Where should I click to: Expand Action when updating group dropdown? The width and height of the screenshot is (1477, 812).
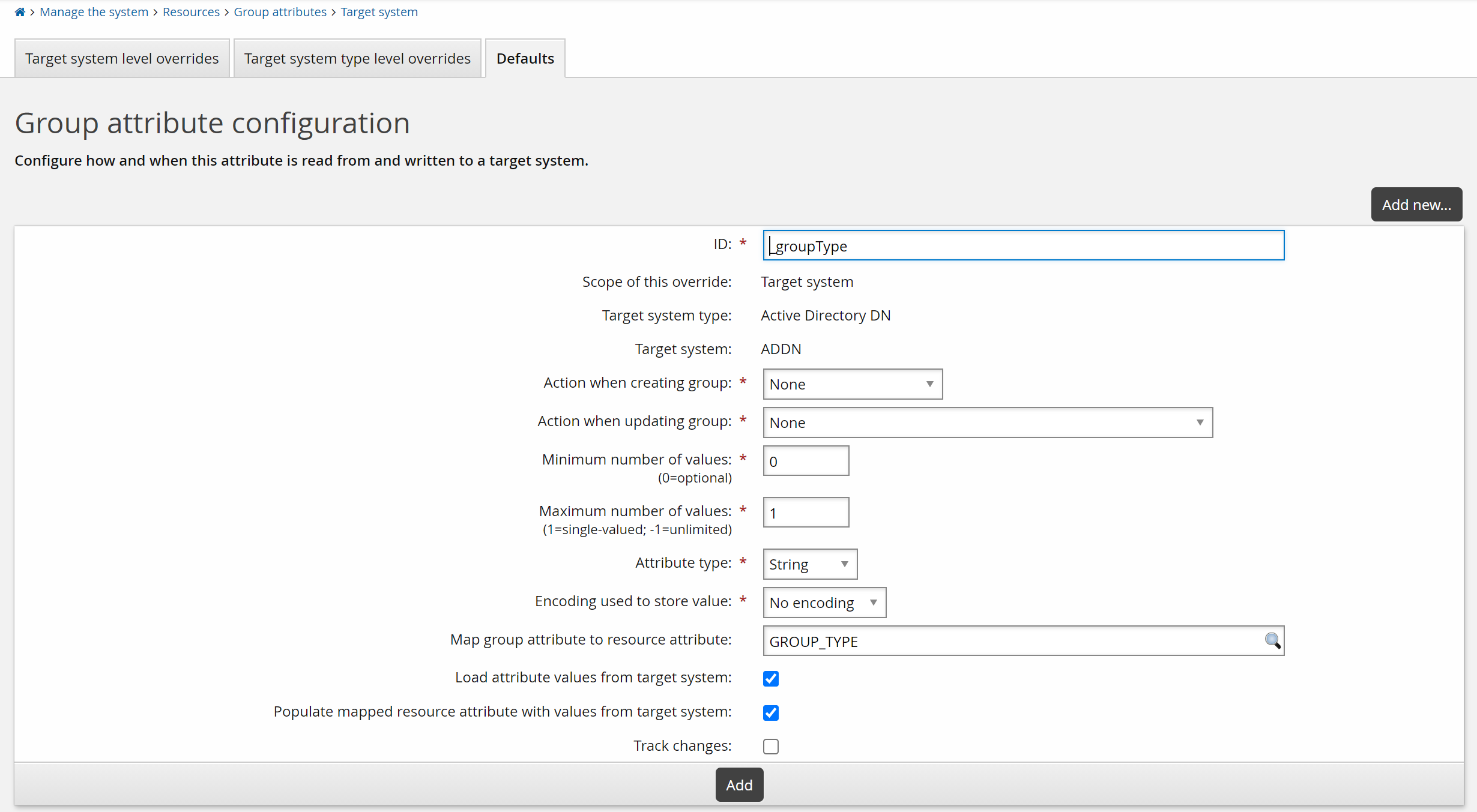click(x=987, y=423)
